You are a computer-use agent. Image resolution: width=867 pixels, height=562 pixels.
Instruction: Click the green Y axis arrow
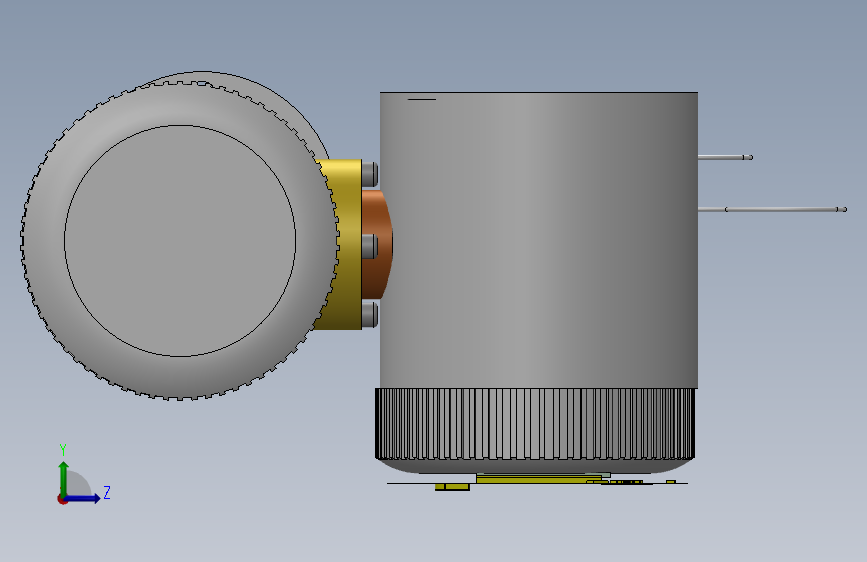[x=64, y=478]
